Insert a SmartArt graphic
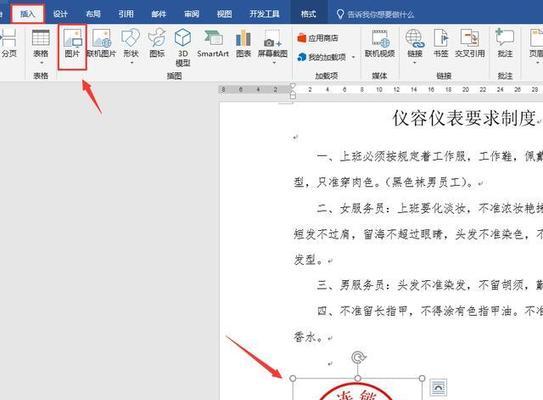This screenshot has height=400, width=543. (x=213, y=43)
